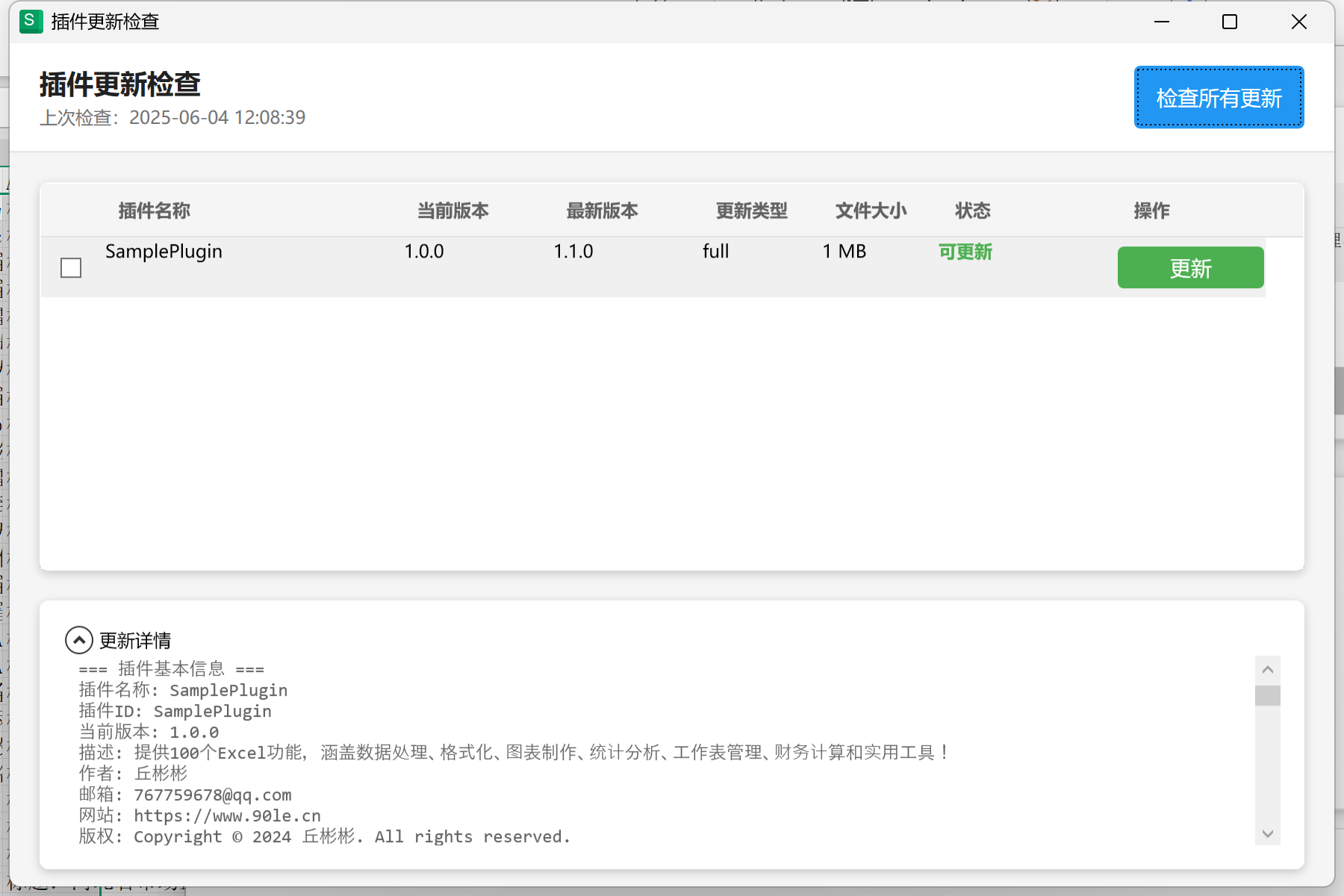The image size is (1344, 896).
Task: Click the green 更新 button for SamplePlugin
Action: click(1190, 268)
